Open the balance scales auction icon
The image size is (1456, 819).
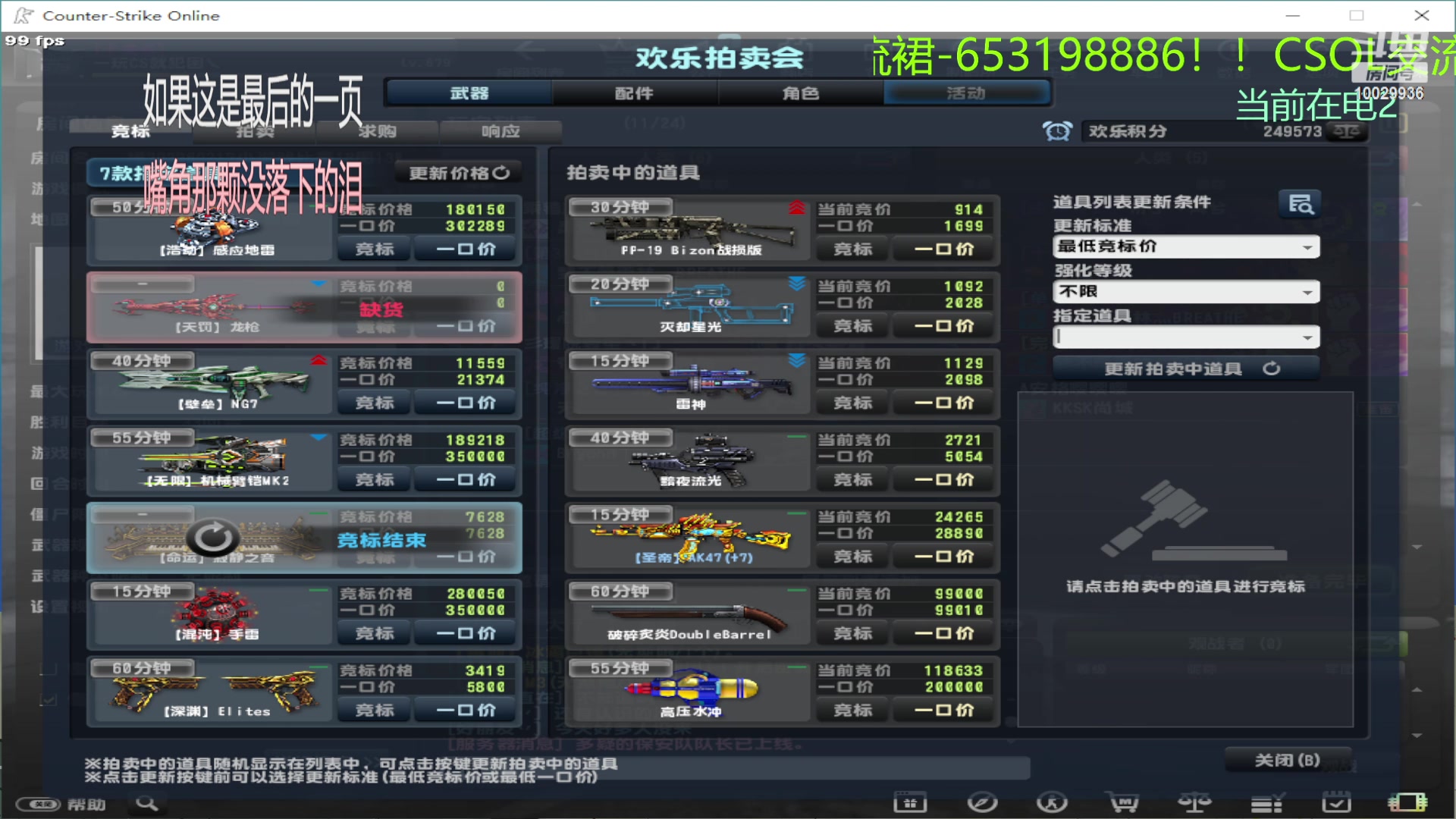pyautogui.click(x=1194, y=802)
